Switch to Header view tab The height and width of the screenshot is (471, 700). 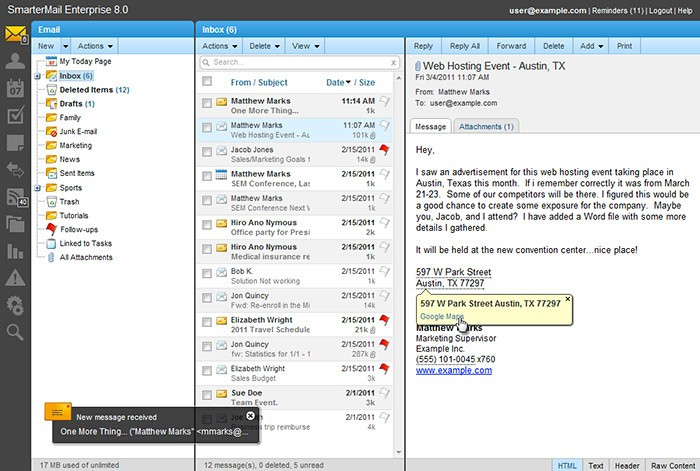tap(627, 465)
